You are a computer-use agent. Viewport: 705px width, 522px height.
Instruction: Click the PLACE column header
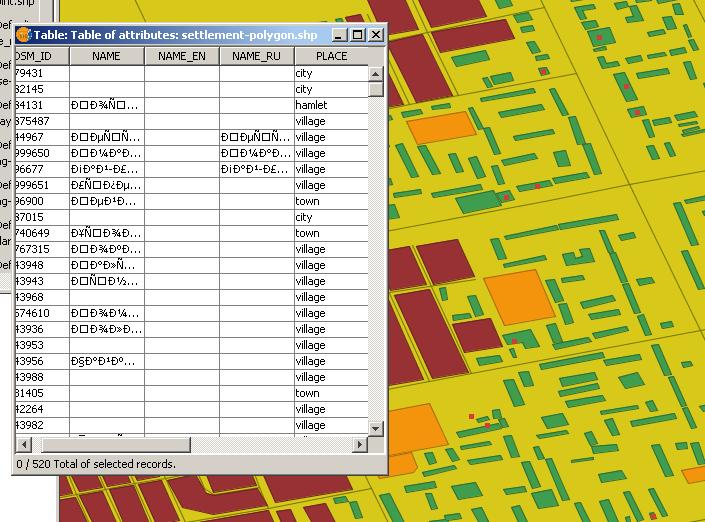point(331,56)
